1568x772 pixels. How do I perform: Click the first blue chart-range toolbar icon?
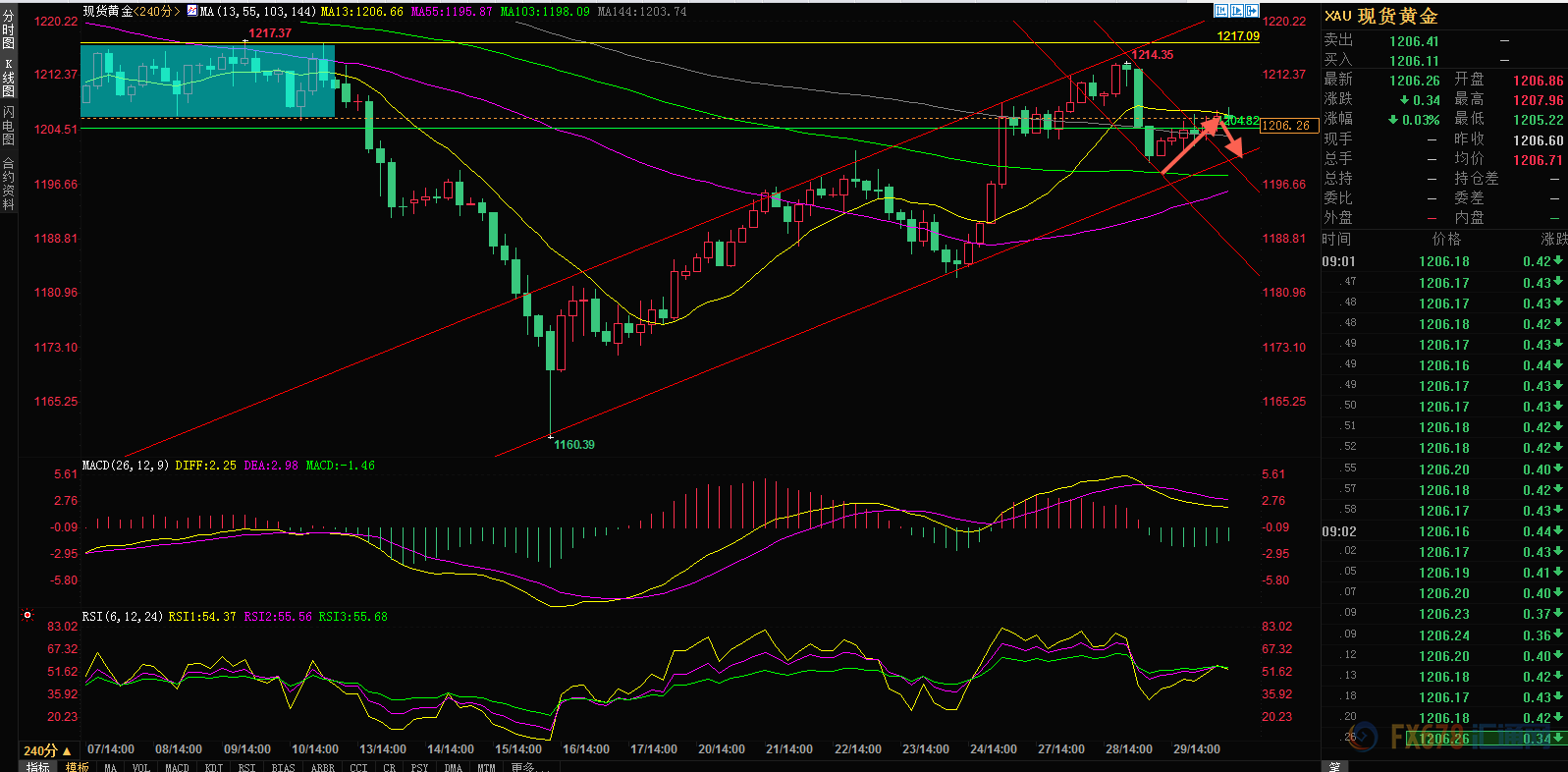click(x=1220, y=11)
